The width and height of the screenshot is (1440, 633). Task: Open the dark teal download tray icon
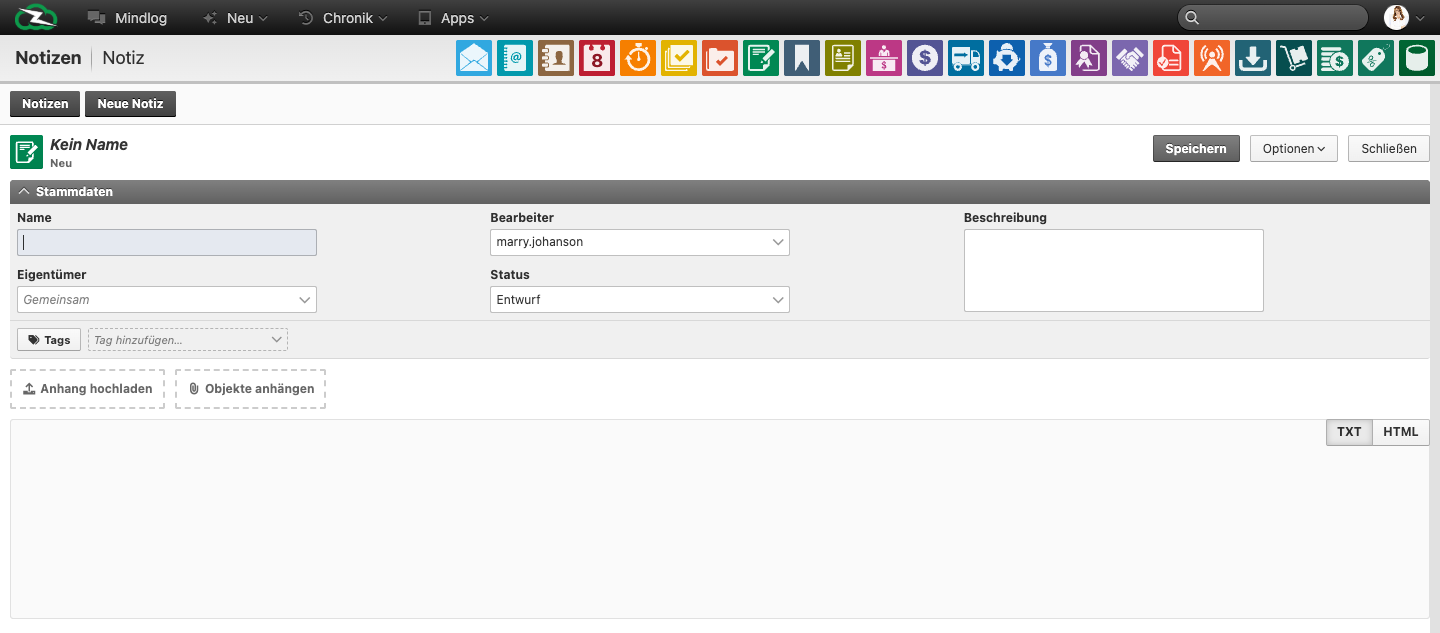[x=1253, y=58]
